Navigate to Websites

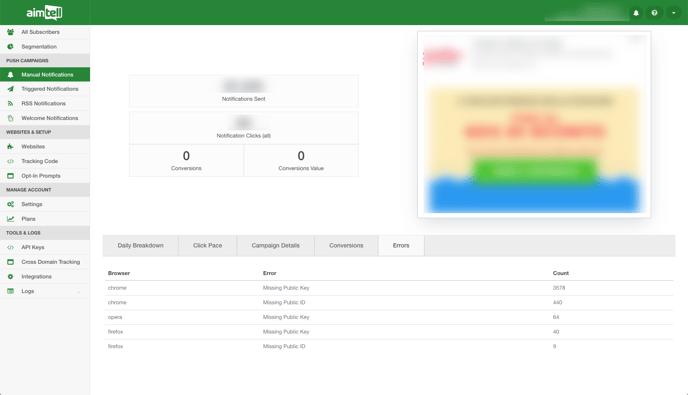(45, 147)
